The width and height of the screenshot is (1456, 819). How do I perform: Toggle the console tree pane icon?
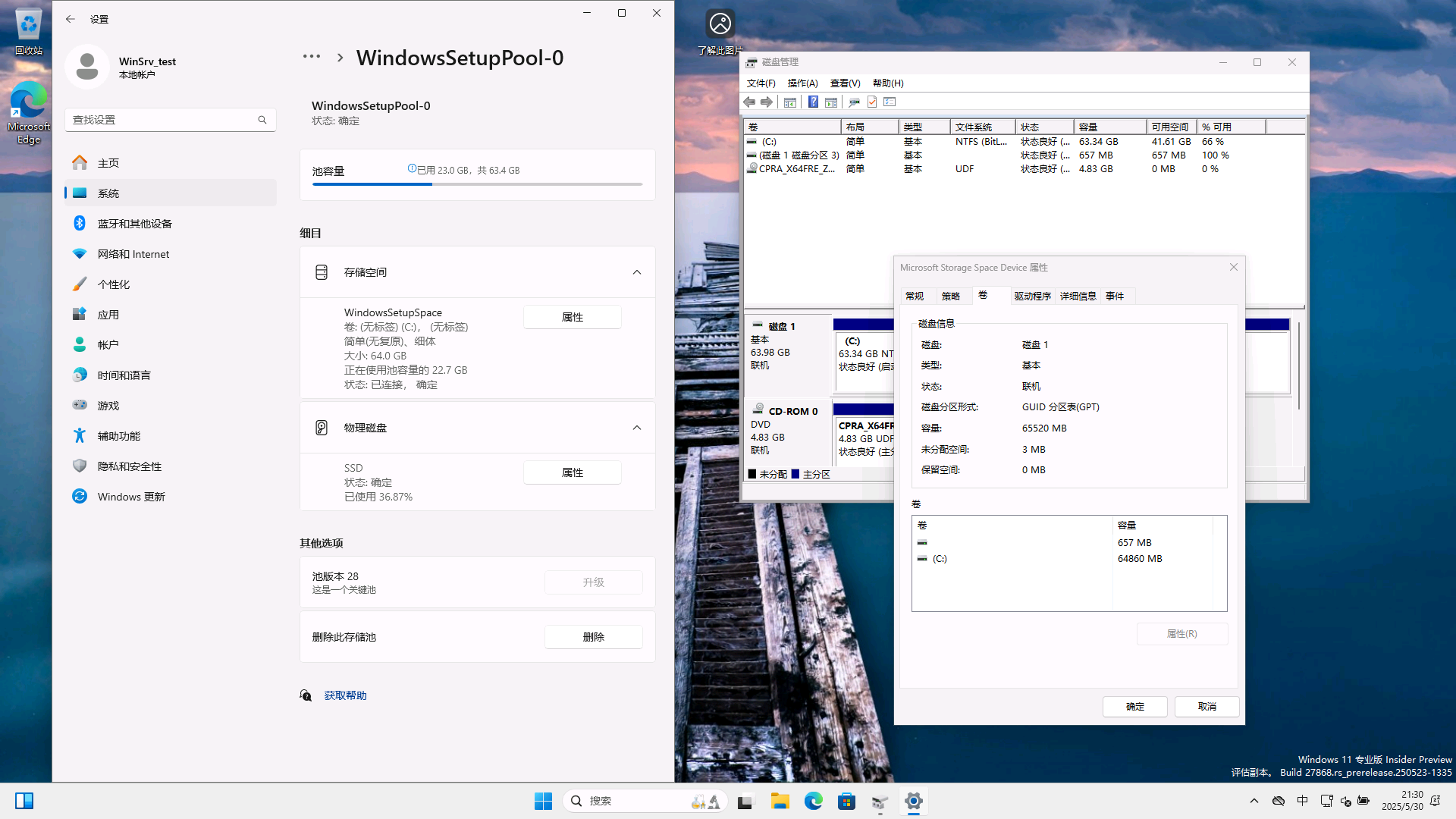click(x=790, y=102)
